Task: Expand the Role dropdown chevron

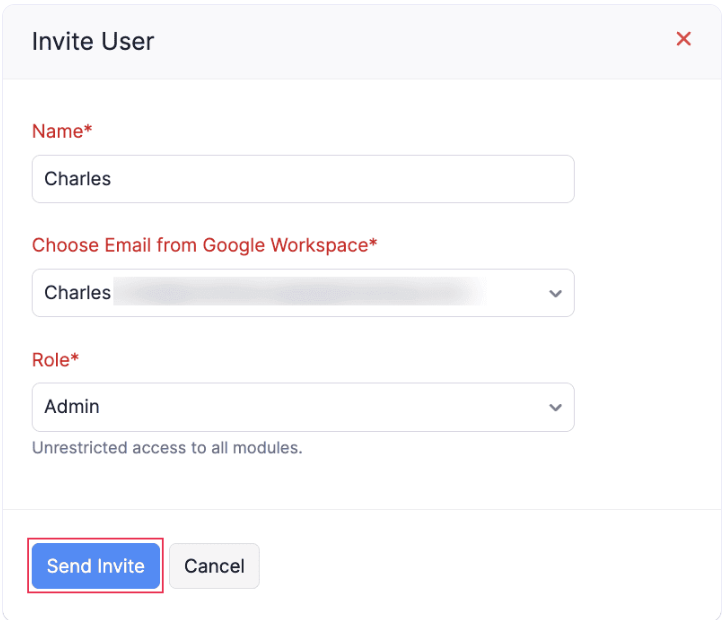Action: (x=555, y=408)
